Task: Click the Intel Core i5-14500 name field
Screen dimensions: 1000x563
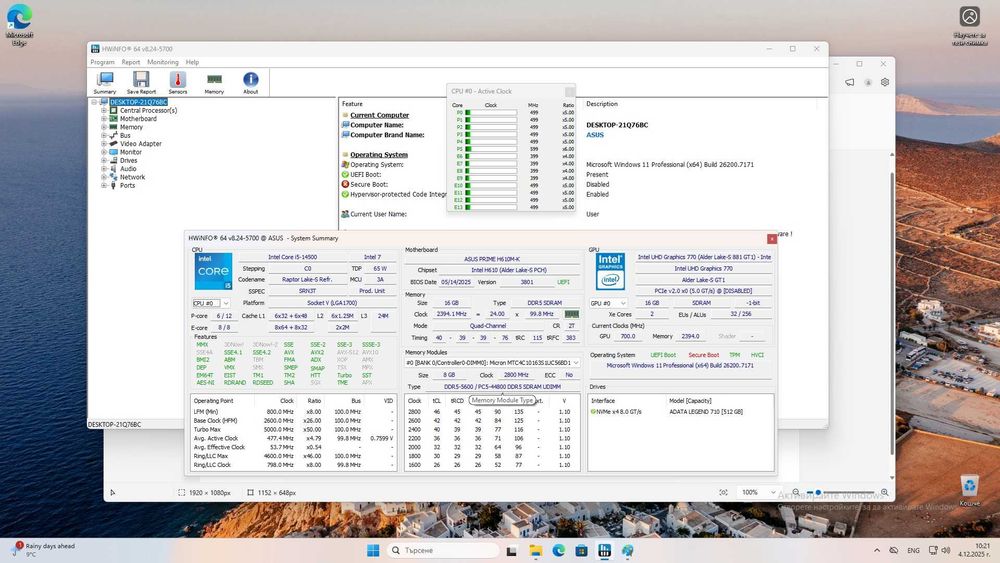Action: pyautogui.click(x=292, y=257)
